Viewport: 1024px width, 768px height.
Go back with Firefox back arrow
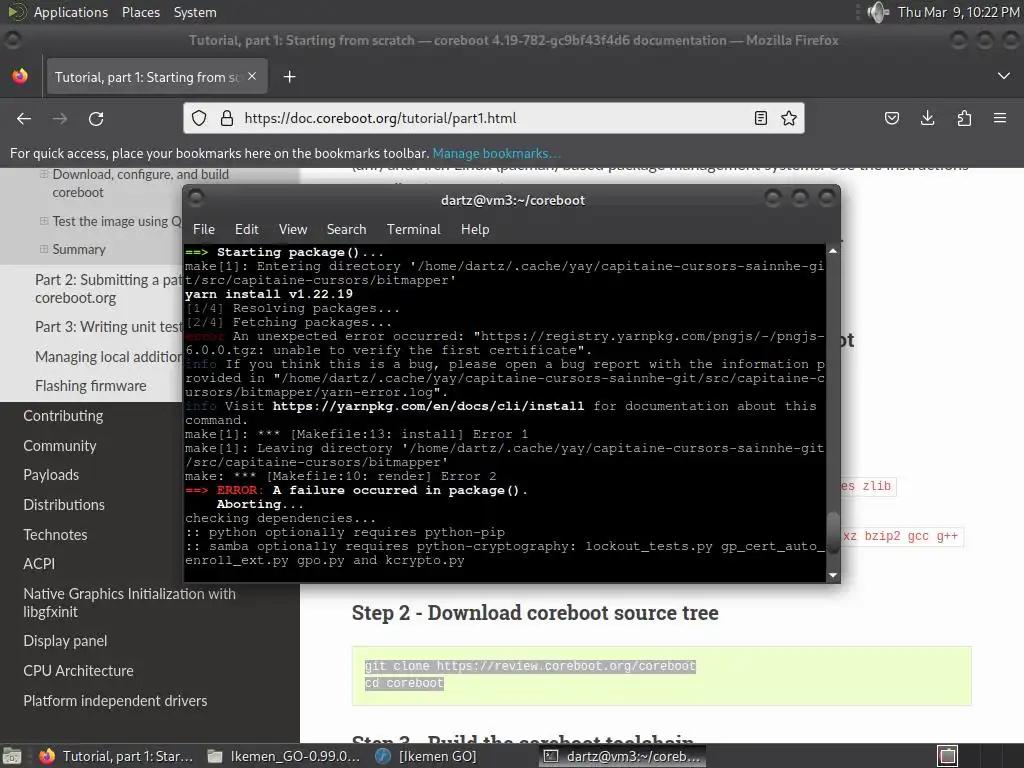[x=24, y=119]
